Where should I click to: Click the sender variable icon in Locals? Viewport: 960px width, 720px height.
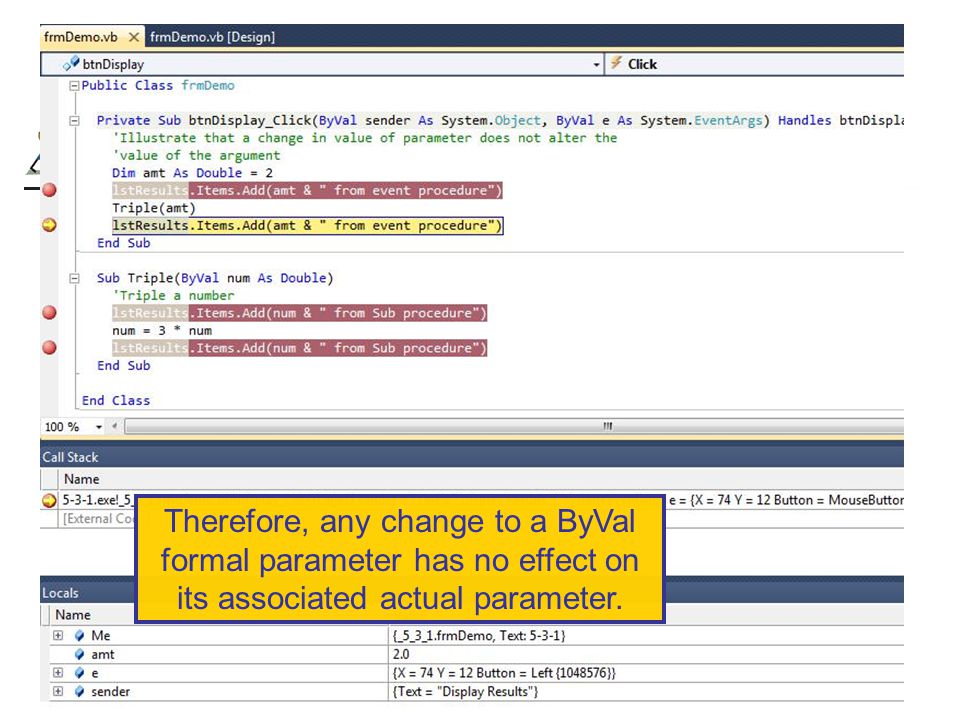(x=79, y=691)
